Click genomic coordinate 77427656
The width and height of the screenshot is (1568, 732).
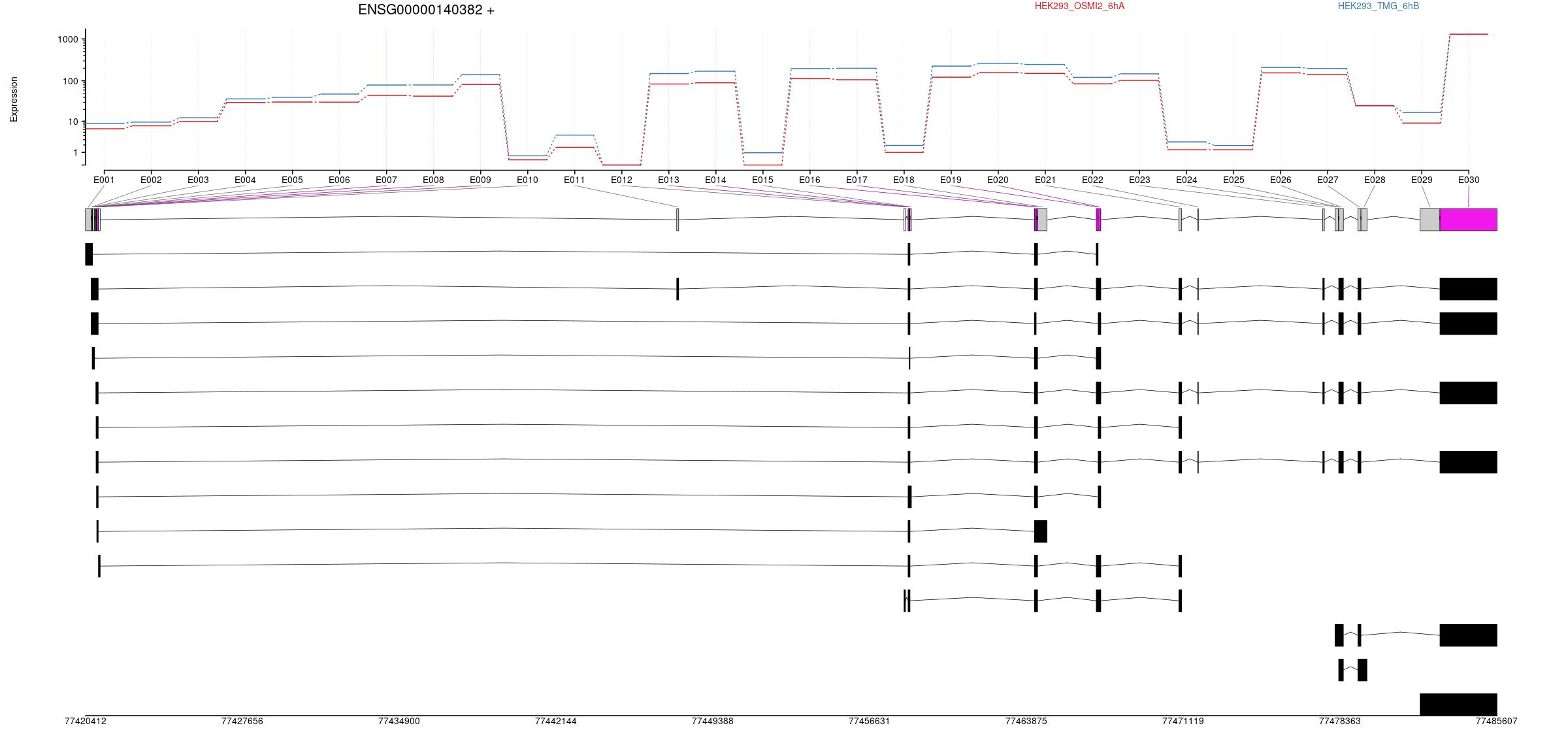pos(242,722)
